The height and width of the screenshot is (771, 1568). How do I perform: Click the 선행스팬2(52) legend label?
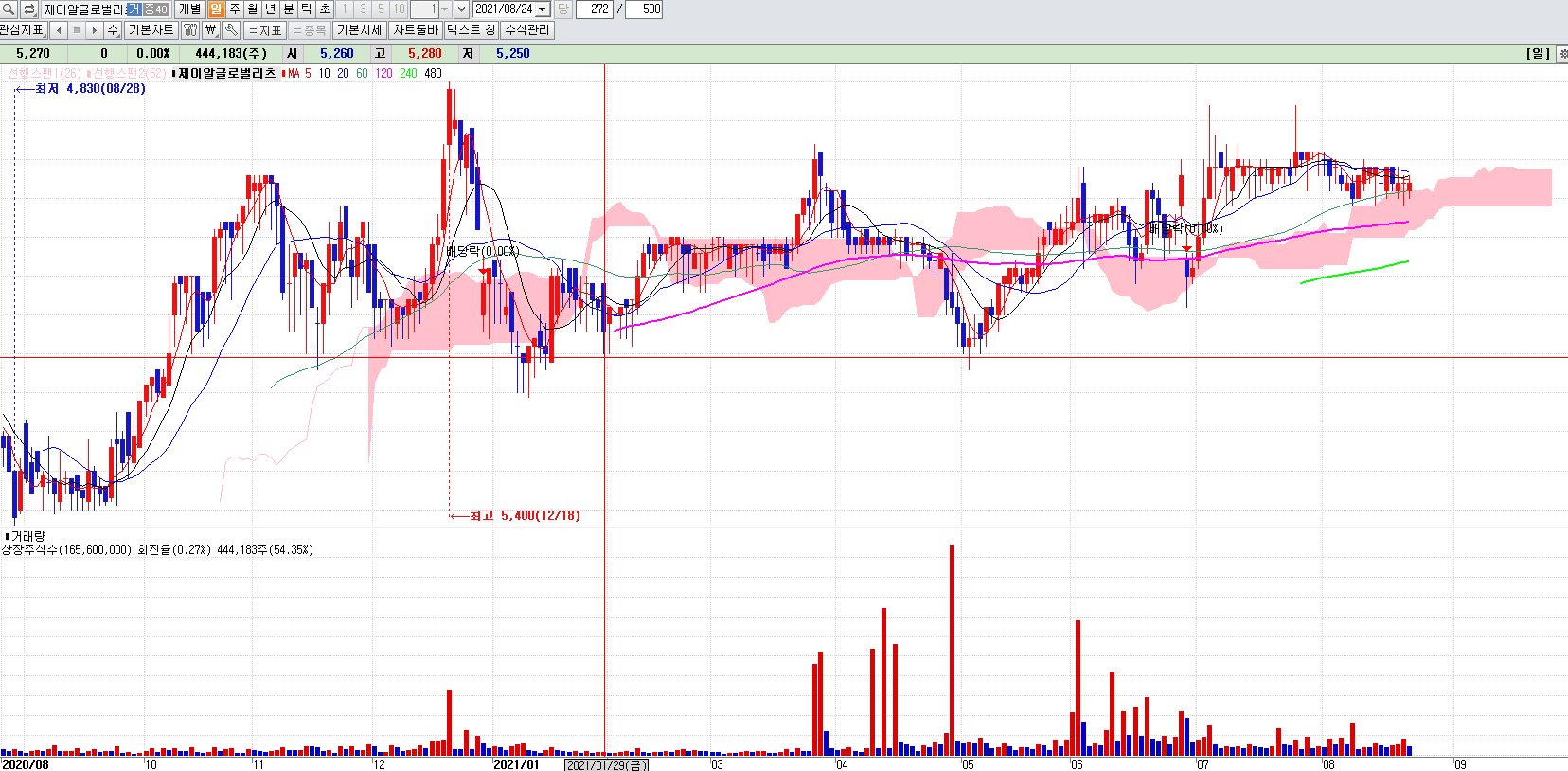(128, 73)
